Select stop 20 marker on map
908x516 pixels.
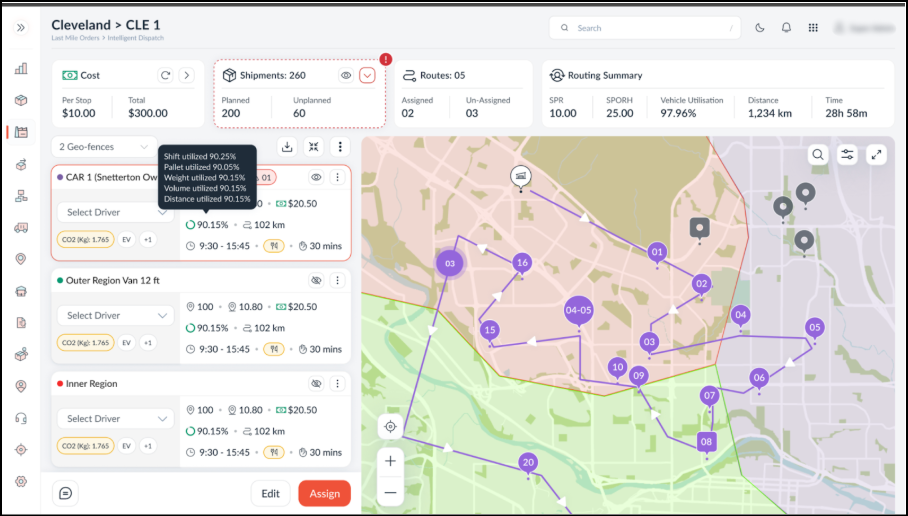click(x=528, y=464)
